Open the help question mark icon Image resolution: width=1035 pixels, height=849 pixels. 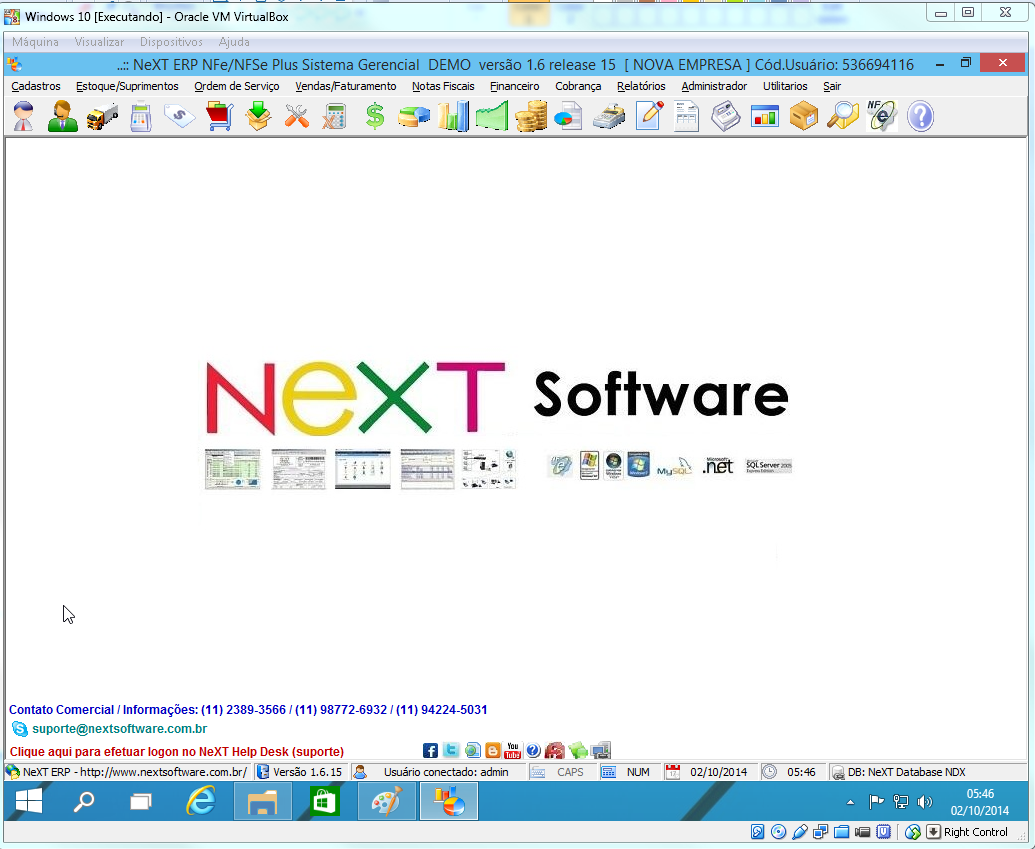919,116
